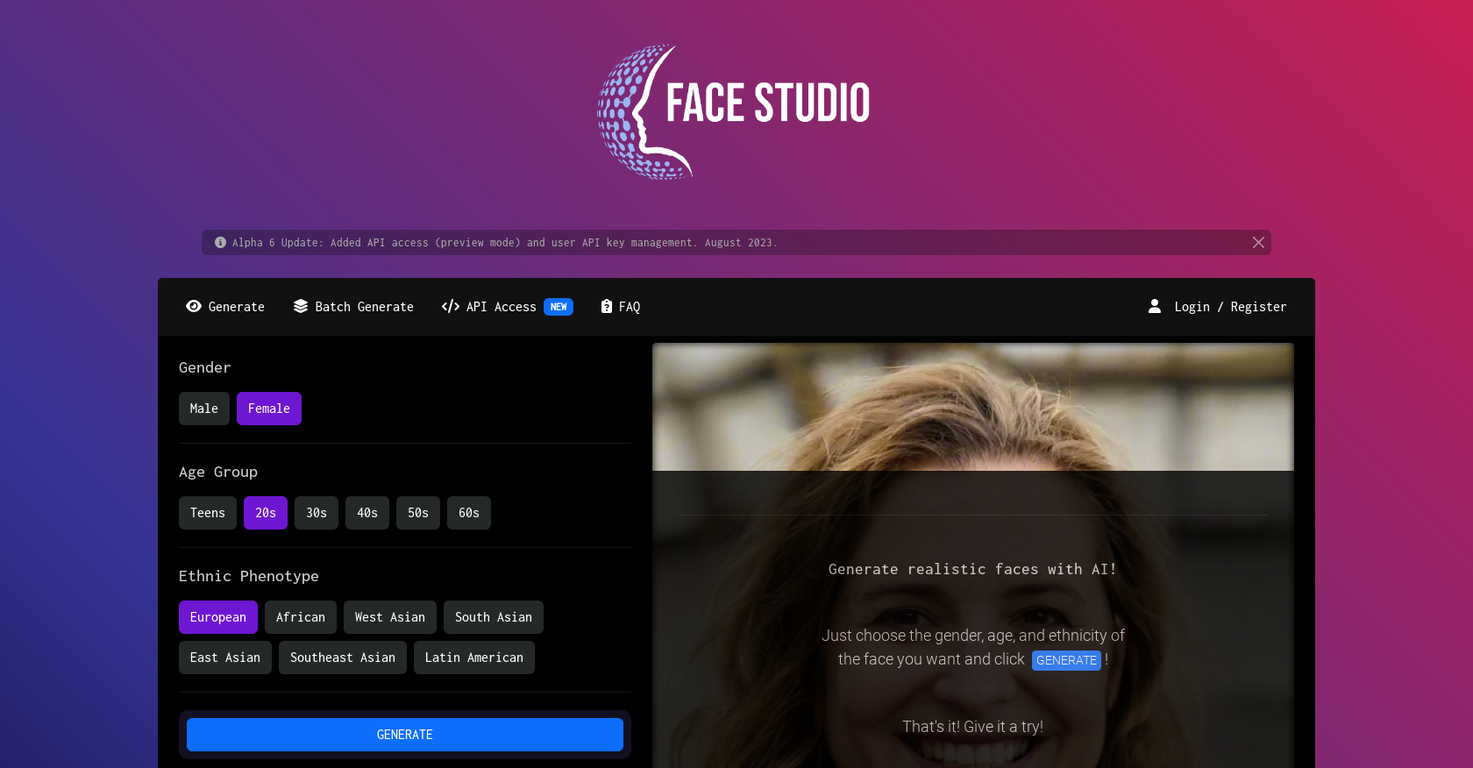Viewport: 1473px width, 768px height.
Task: Click the stacked layers icon on Batch Generate
Action: (x=300, y=306)
